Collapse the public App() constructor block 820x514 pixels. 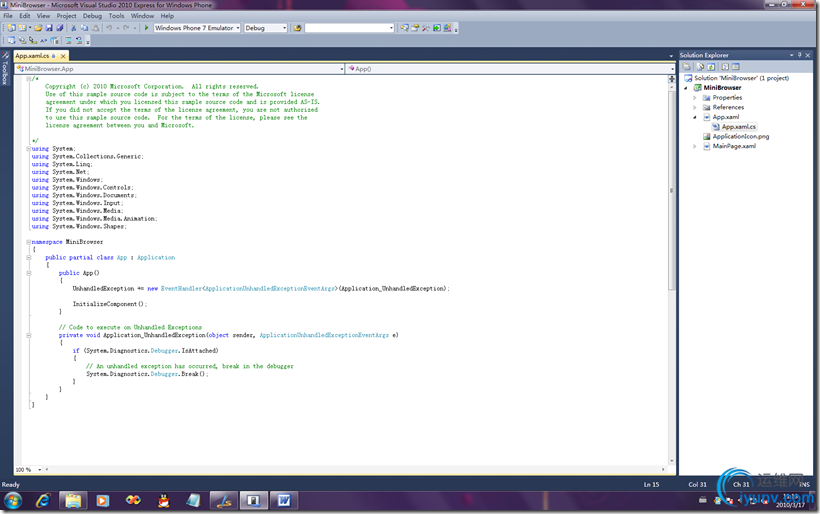coord(29,273)
